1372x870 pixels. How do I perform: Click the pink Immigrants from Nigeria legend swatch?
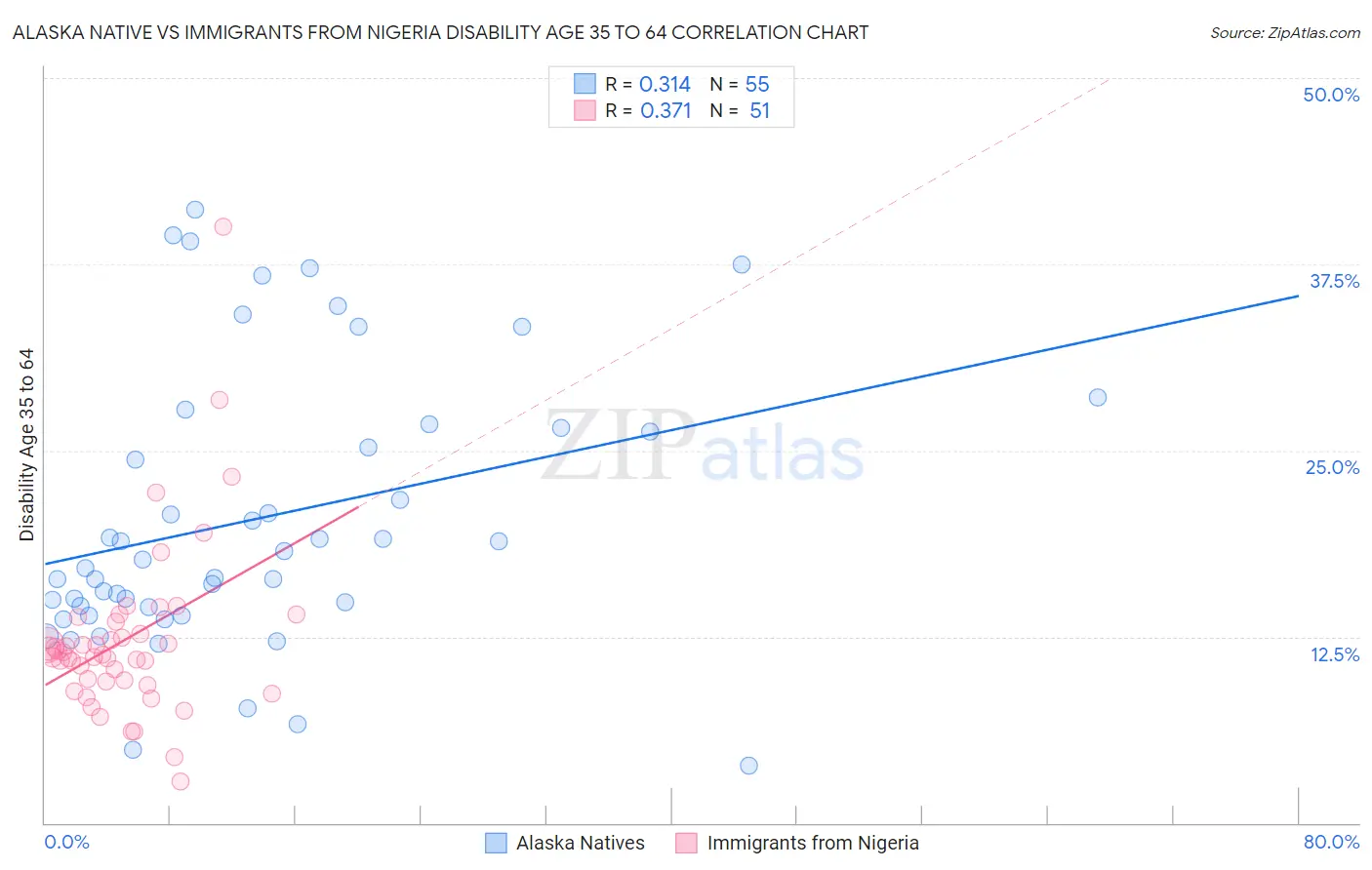[686, 843]
